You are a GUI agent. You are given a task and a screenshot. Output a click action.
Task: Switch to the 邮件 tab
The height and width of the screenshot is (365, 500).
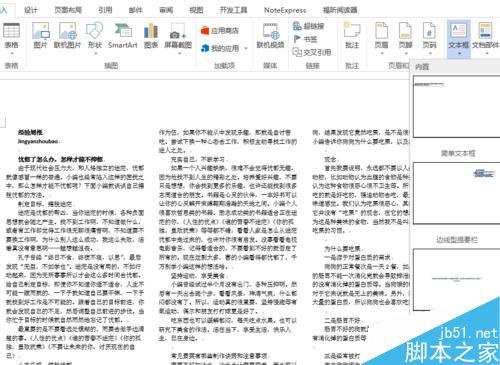[135, 10]
